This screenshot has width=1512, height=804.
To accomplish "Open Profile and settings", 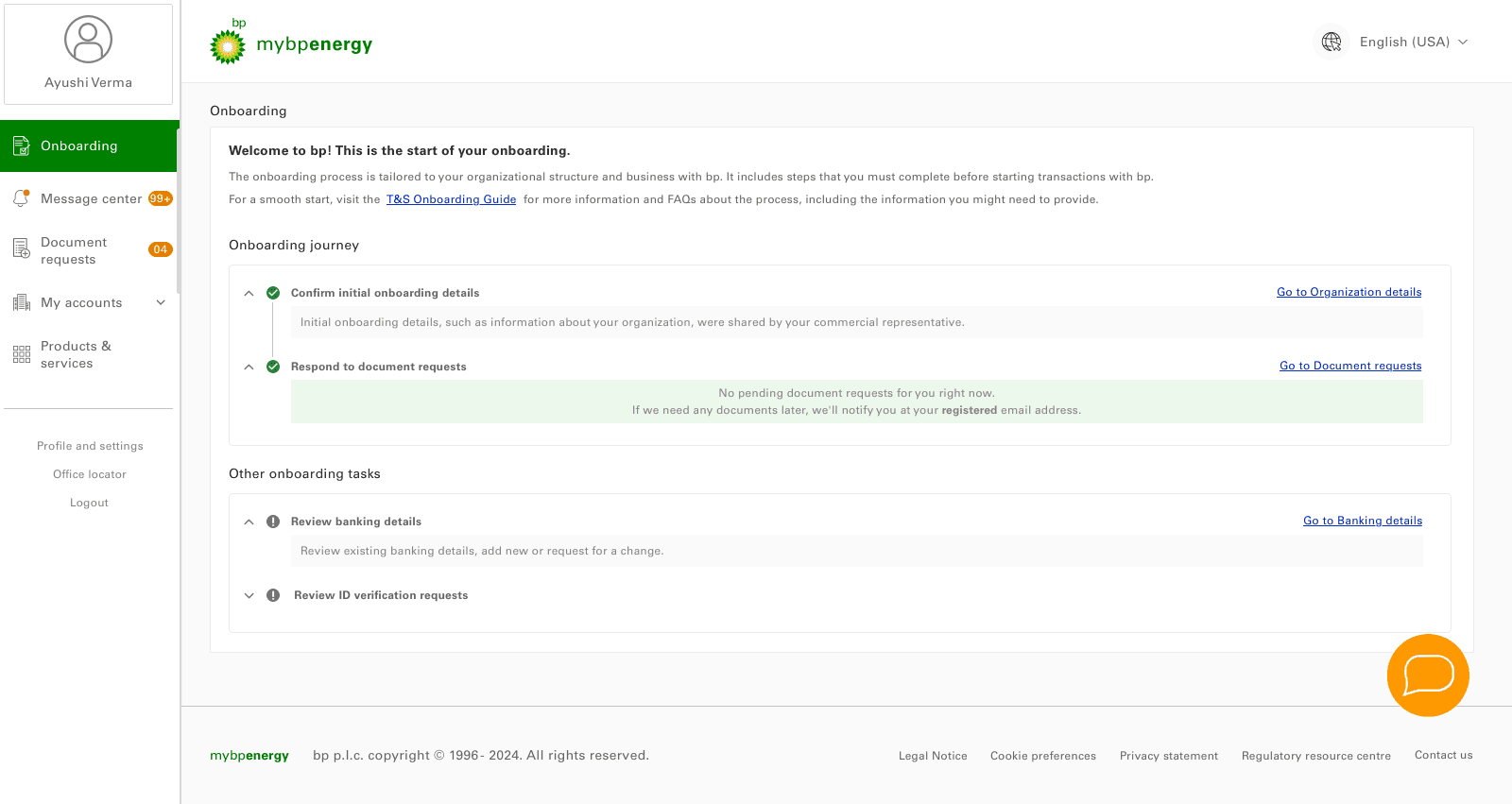I will 90,446.
